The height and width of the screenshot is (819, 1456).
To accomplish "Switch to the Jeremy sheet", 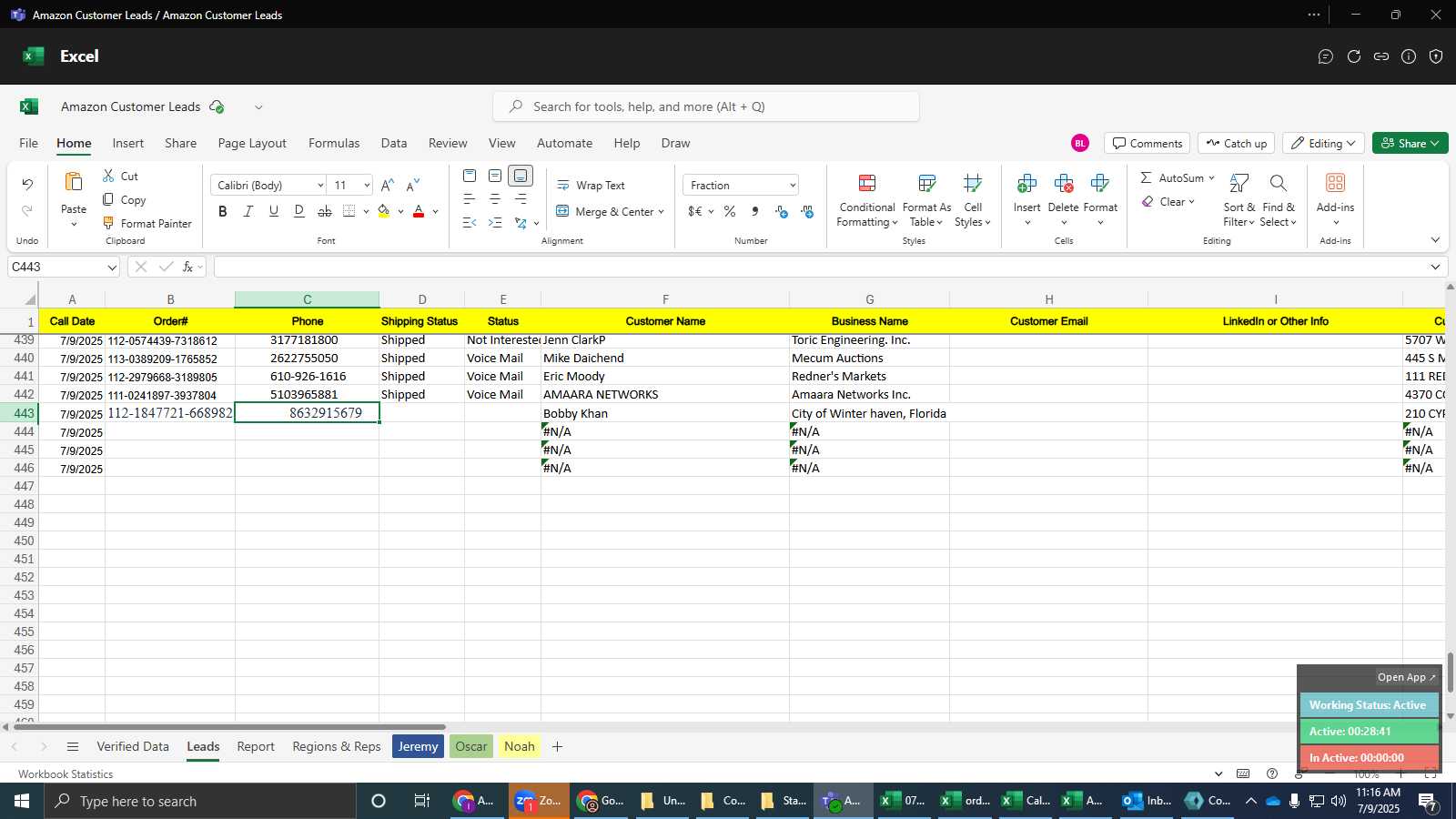I will (418, 746).
